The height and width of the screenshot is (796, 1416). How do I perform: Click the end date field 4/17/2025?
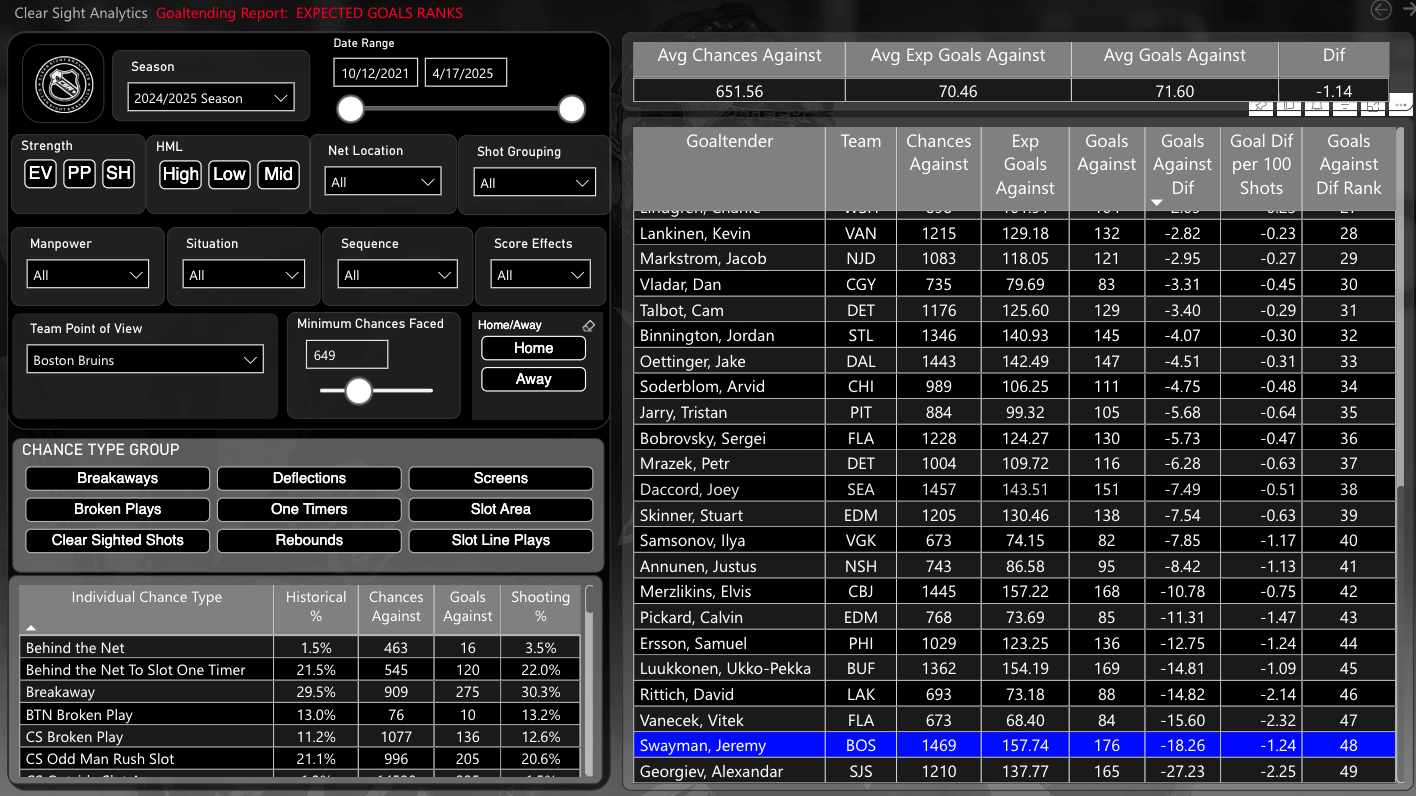[466, 73]
